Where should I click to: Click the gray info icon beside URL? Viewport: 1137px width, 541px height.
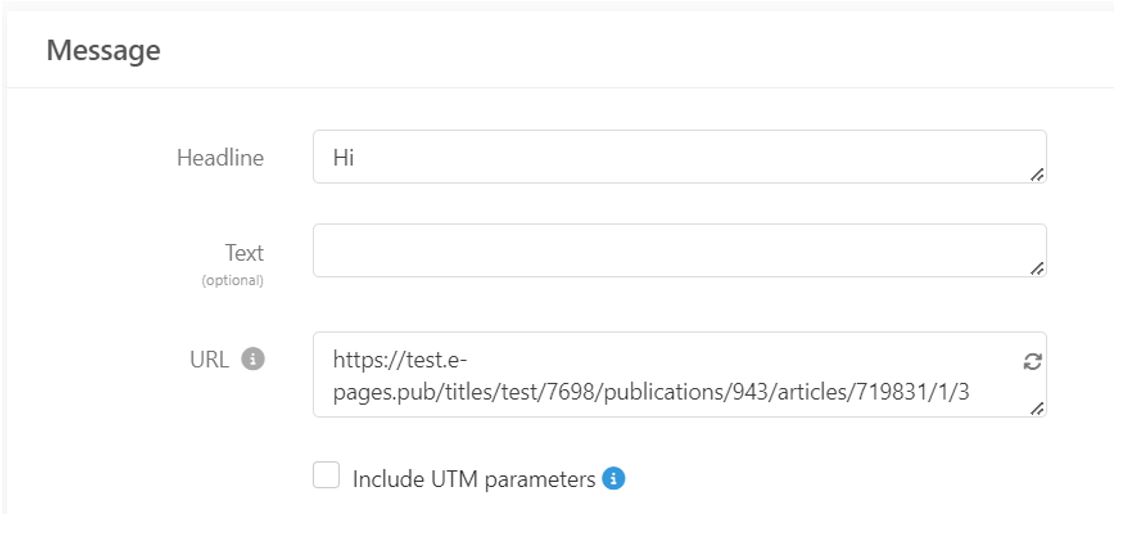pyautogui.click(x=253, y=359)
